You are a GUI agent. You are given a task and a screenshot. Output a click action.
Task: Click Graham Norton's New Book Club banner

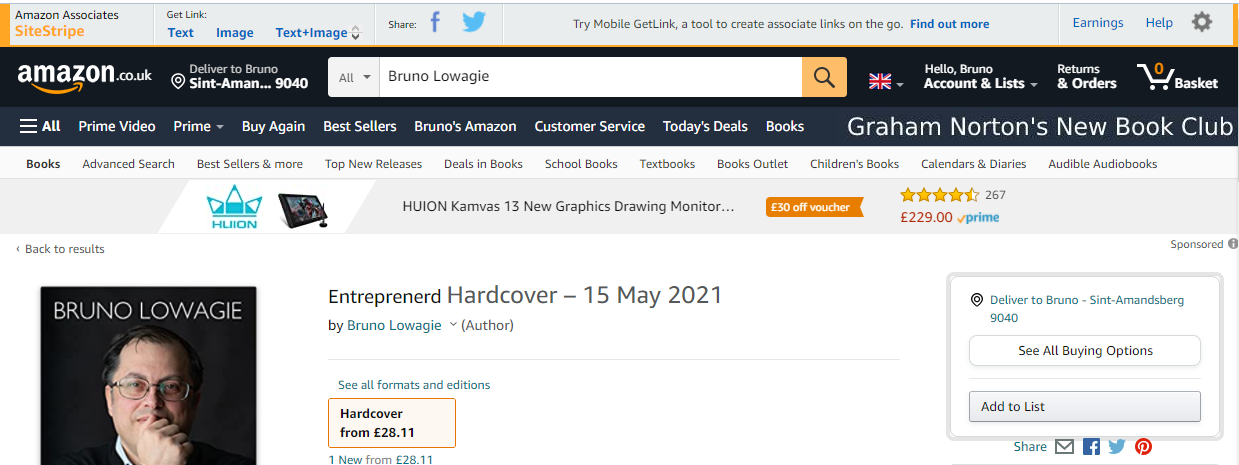(1040, 127)
